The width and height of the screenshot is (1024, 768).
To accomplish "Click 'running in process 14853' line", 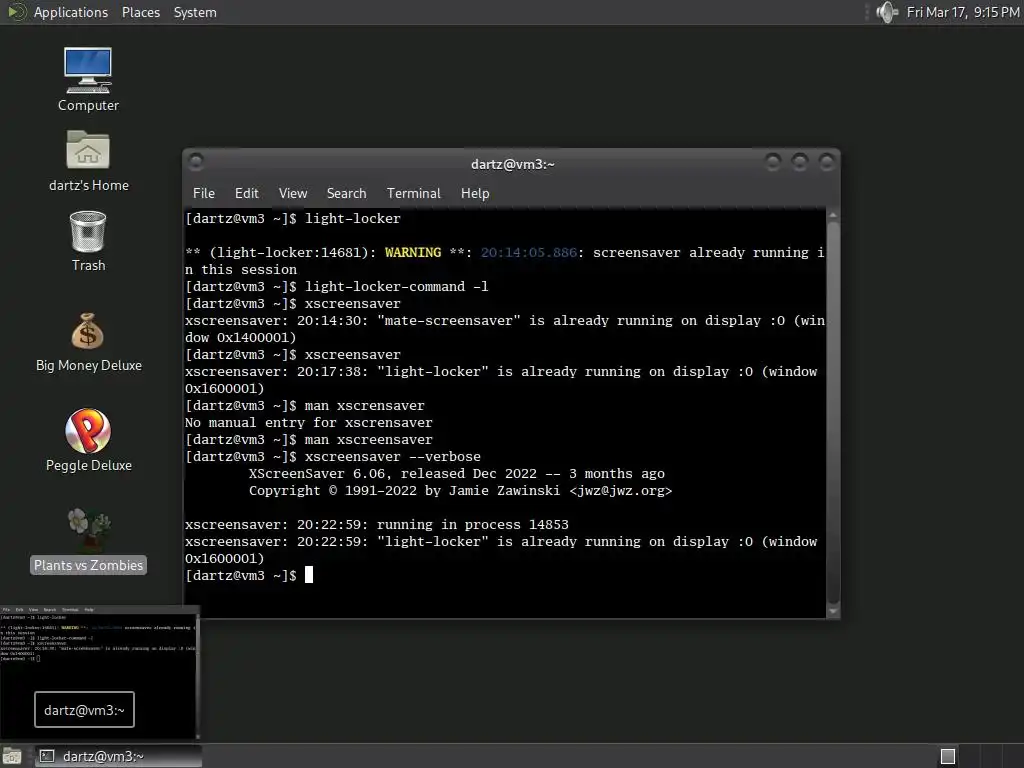I will [377, 524].
